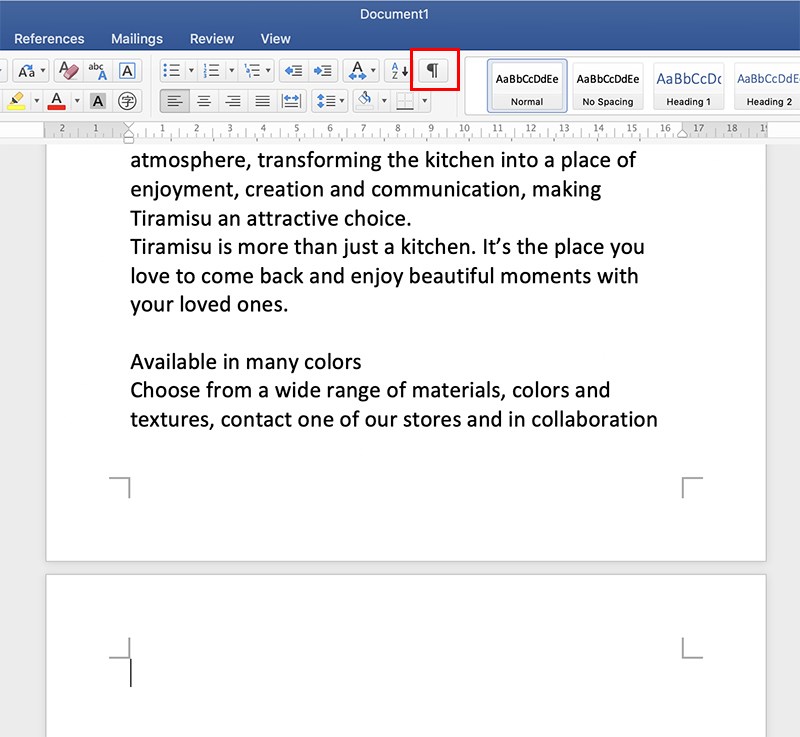Expand the font color dropdown
This screenshot has height=737, width=800.
77,100
